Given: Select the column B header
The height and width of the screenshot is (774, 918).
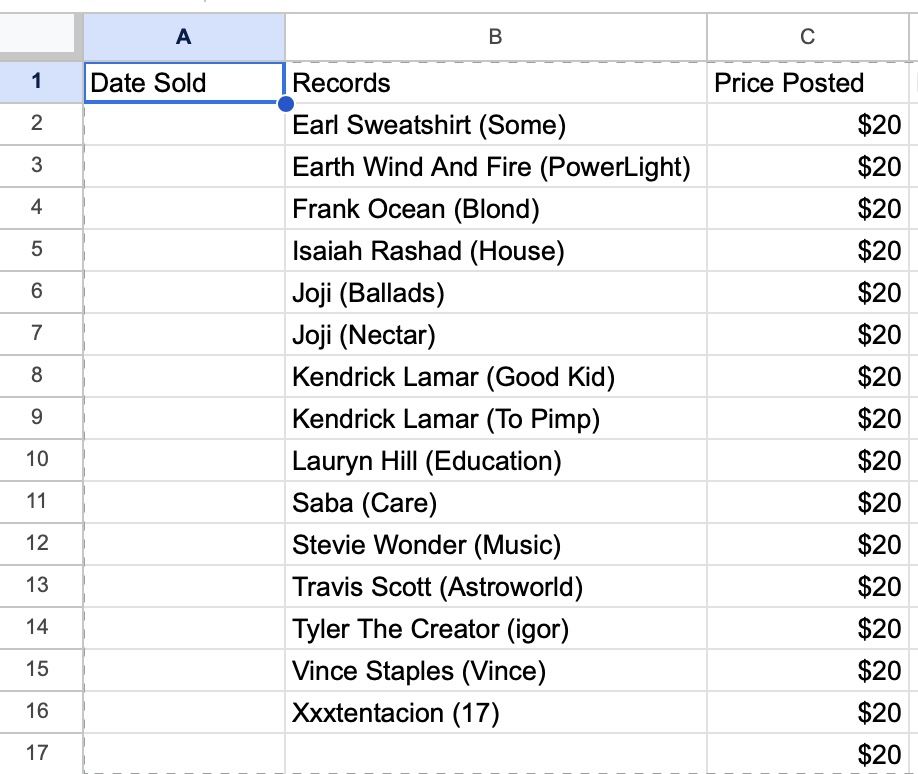Looking at the screenshot, I should [495, 37].
